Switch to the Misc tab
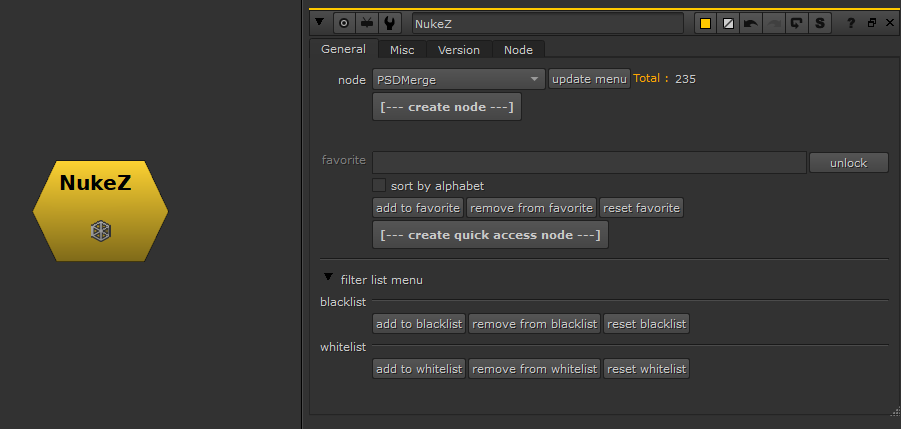Screen dimensions: 901x429 pyautogui.click(x=402, y=50)
